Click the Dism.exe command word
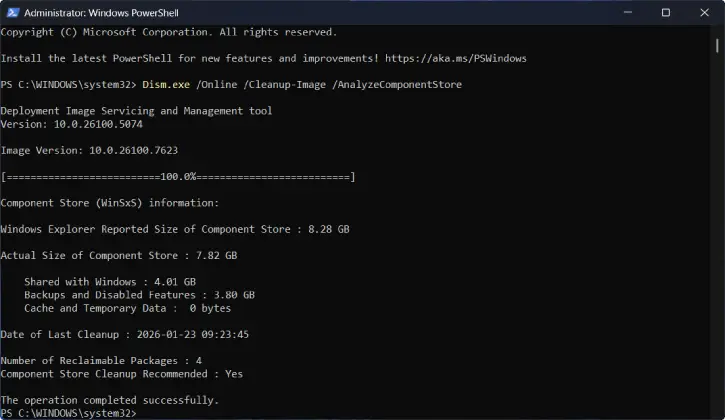Image resolution: width=725 pixels, height=420 pixels. (168, 85)
